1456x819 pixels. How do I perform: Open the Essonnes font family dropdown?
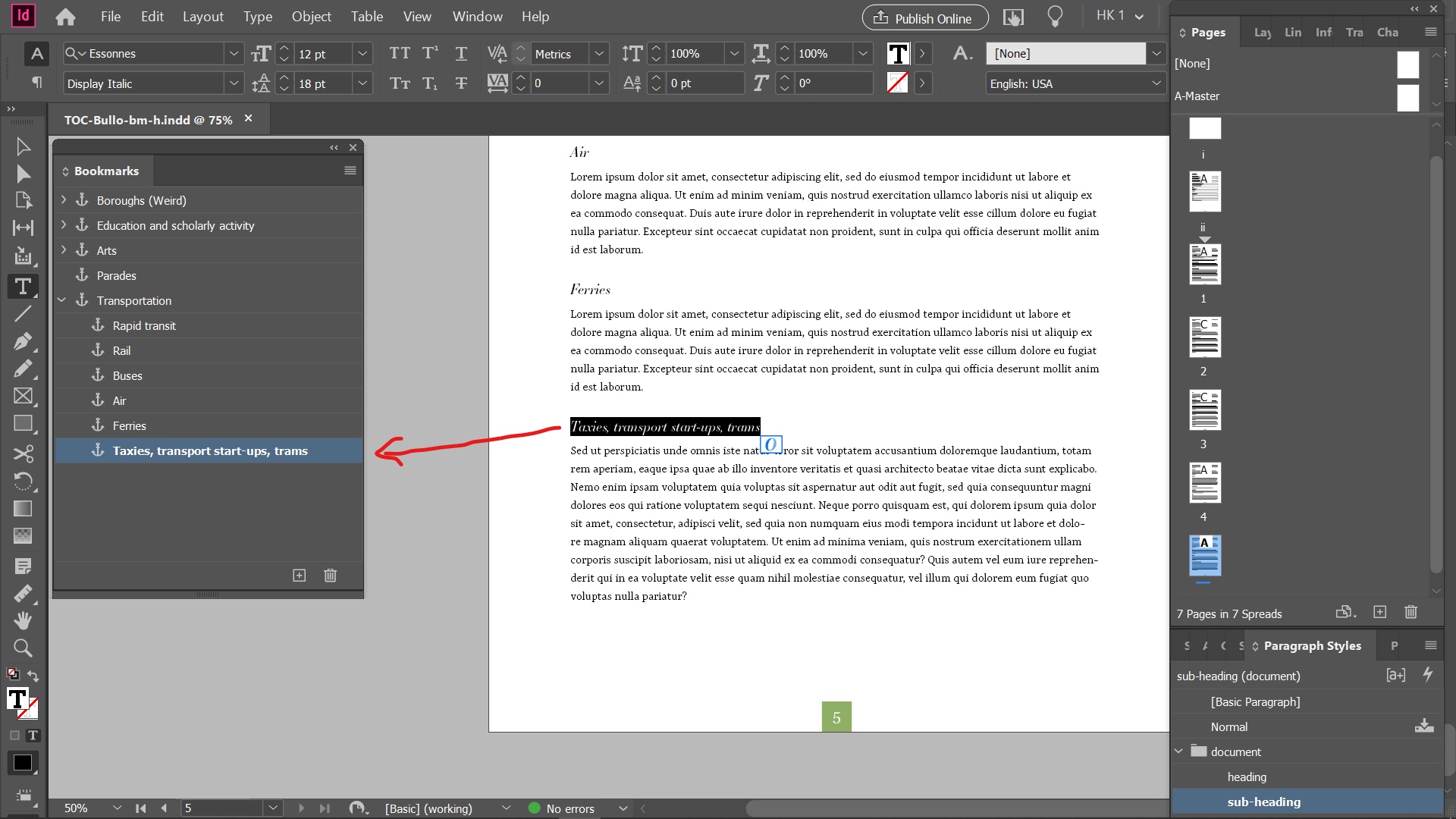pyautogui.click(x=234, y=53)
